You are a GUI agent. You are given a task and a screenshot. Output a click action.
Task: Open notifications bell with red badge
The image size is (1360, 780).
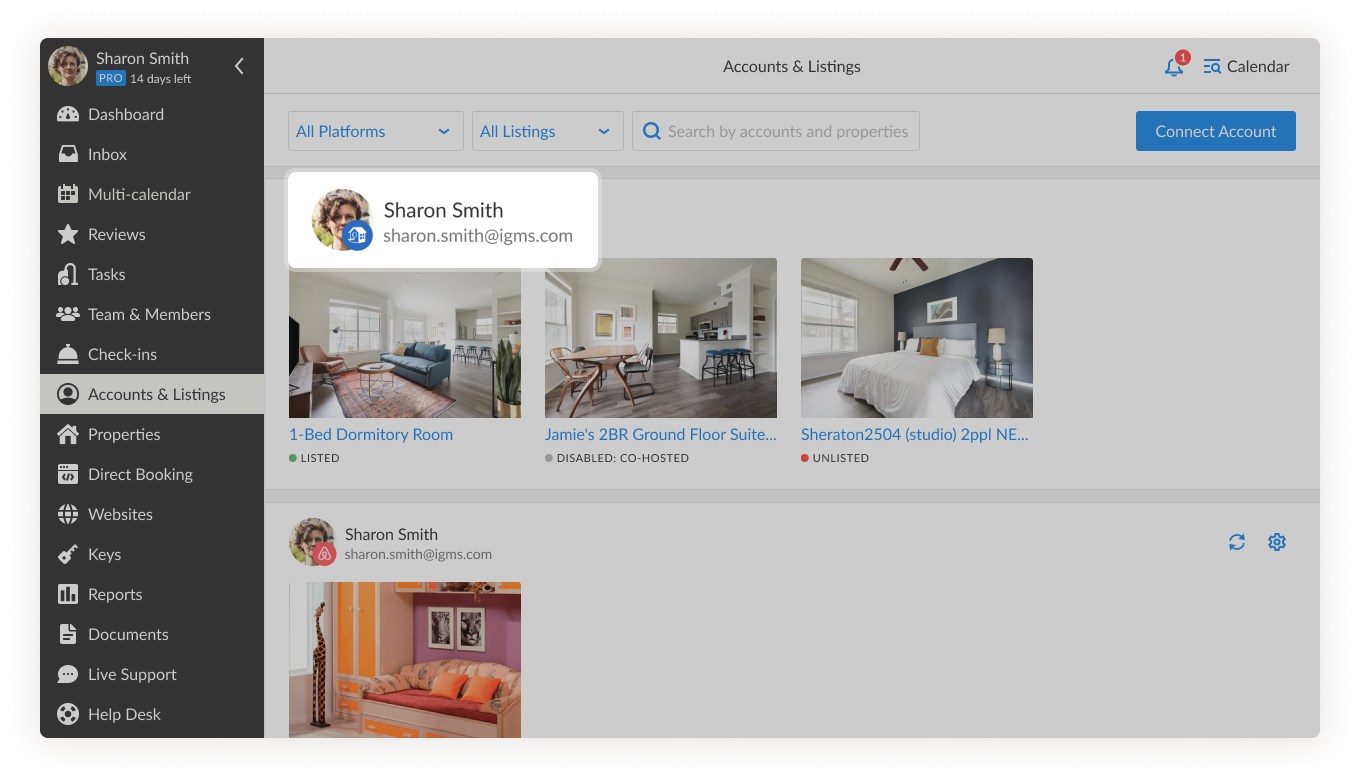click(x=1175, y=66)
